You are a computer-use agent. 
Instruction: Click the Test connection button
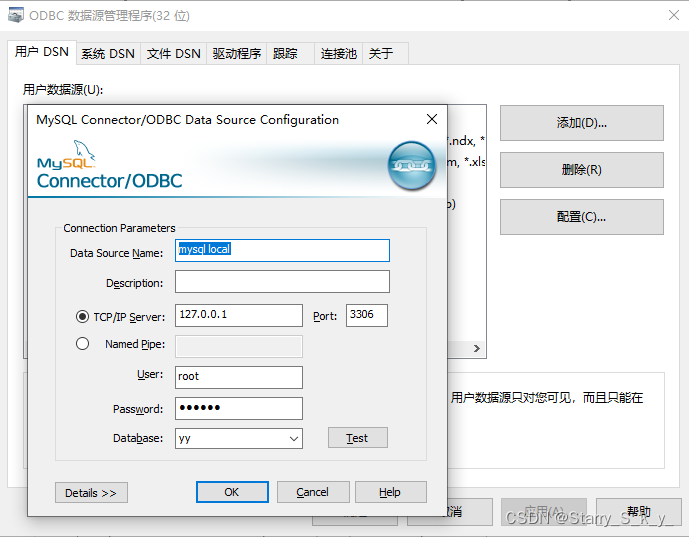tap(358, 438)
